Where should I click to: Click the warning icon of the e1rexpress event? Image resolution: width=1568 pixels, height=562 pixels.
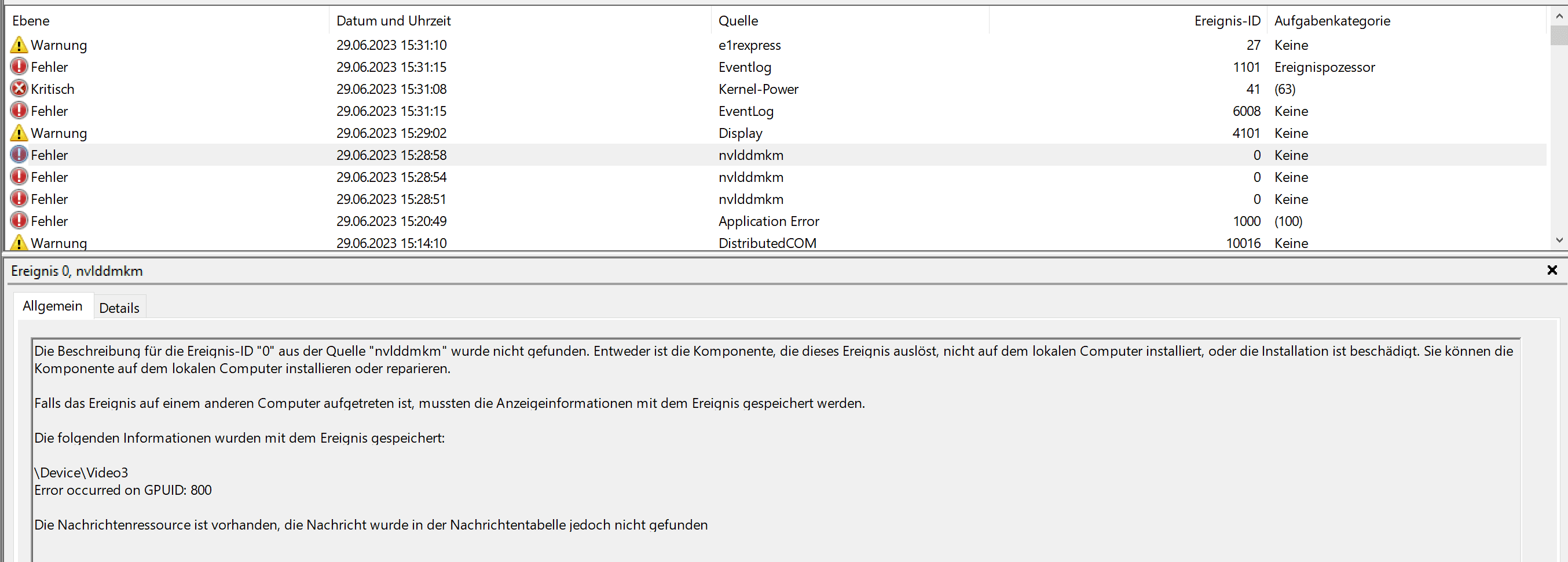click(19, 45)
